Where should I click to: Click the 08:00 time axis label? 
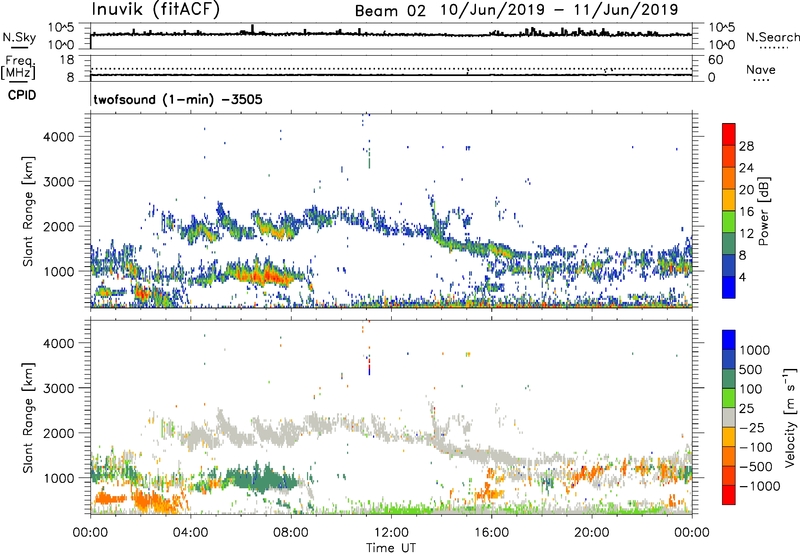291,533
